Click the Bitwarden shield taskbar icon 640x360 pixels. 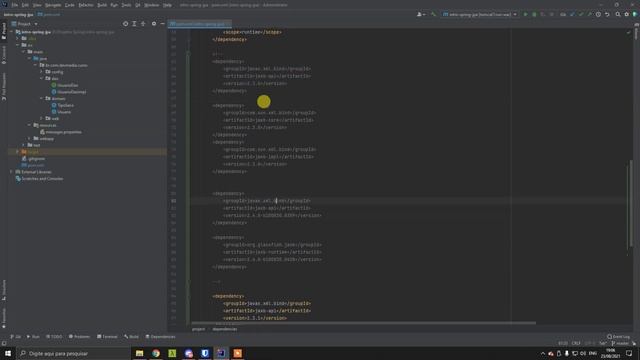click(205, 353)
